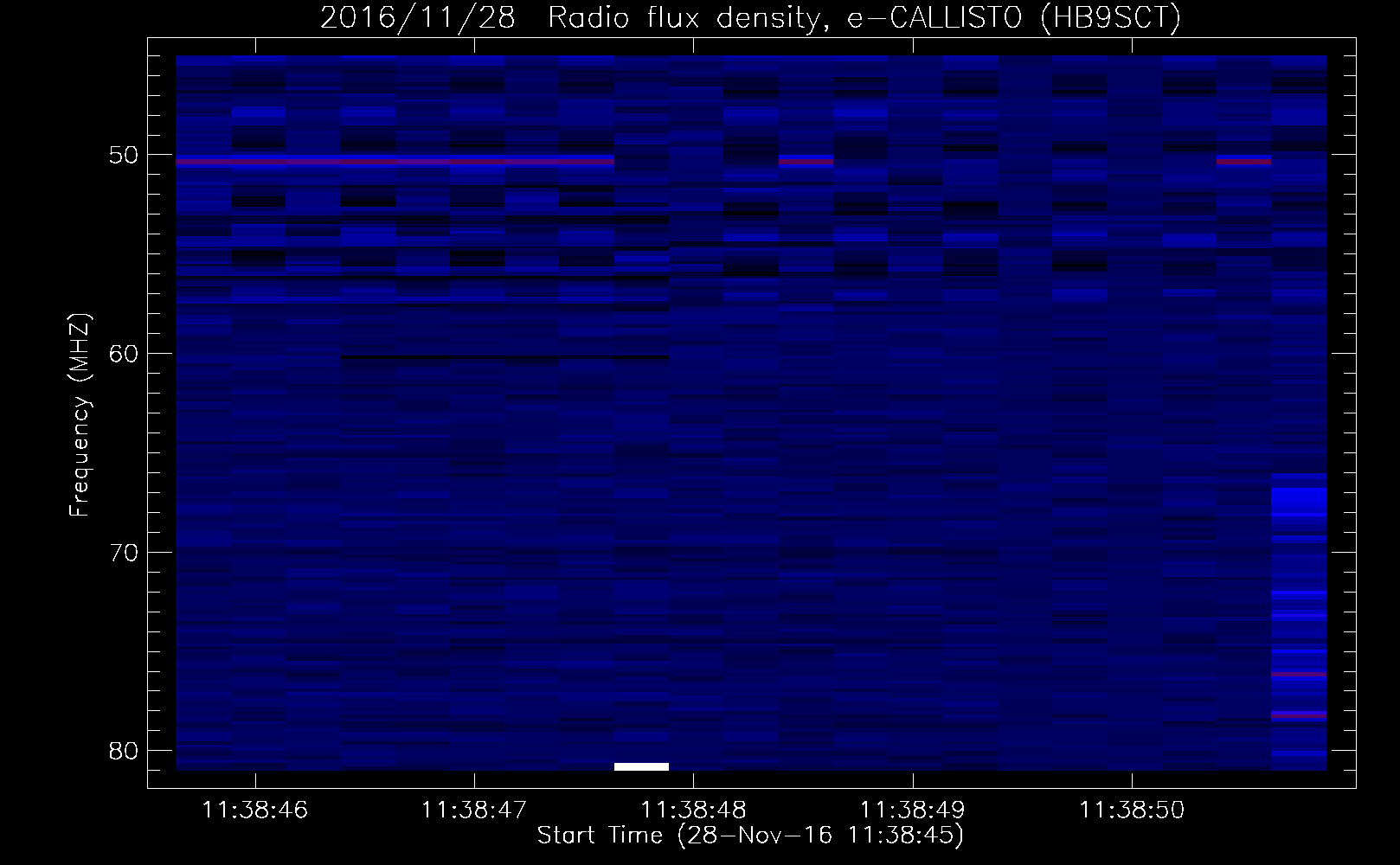Image resolution: width=1400 pixels, height=865 pixels.
Task: Click the long red line near 50 MHz
Action: (395, 162)
